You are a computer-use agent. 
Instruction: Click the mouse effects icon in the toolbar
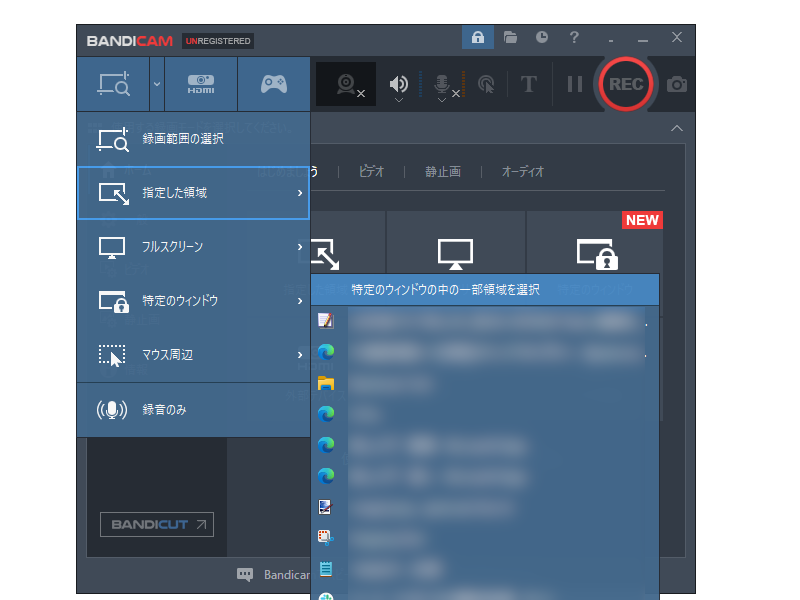point(487,84)
